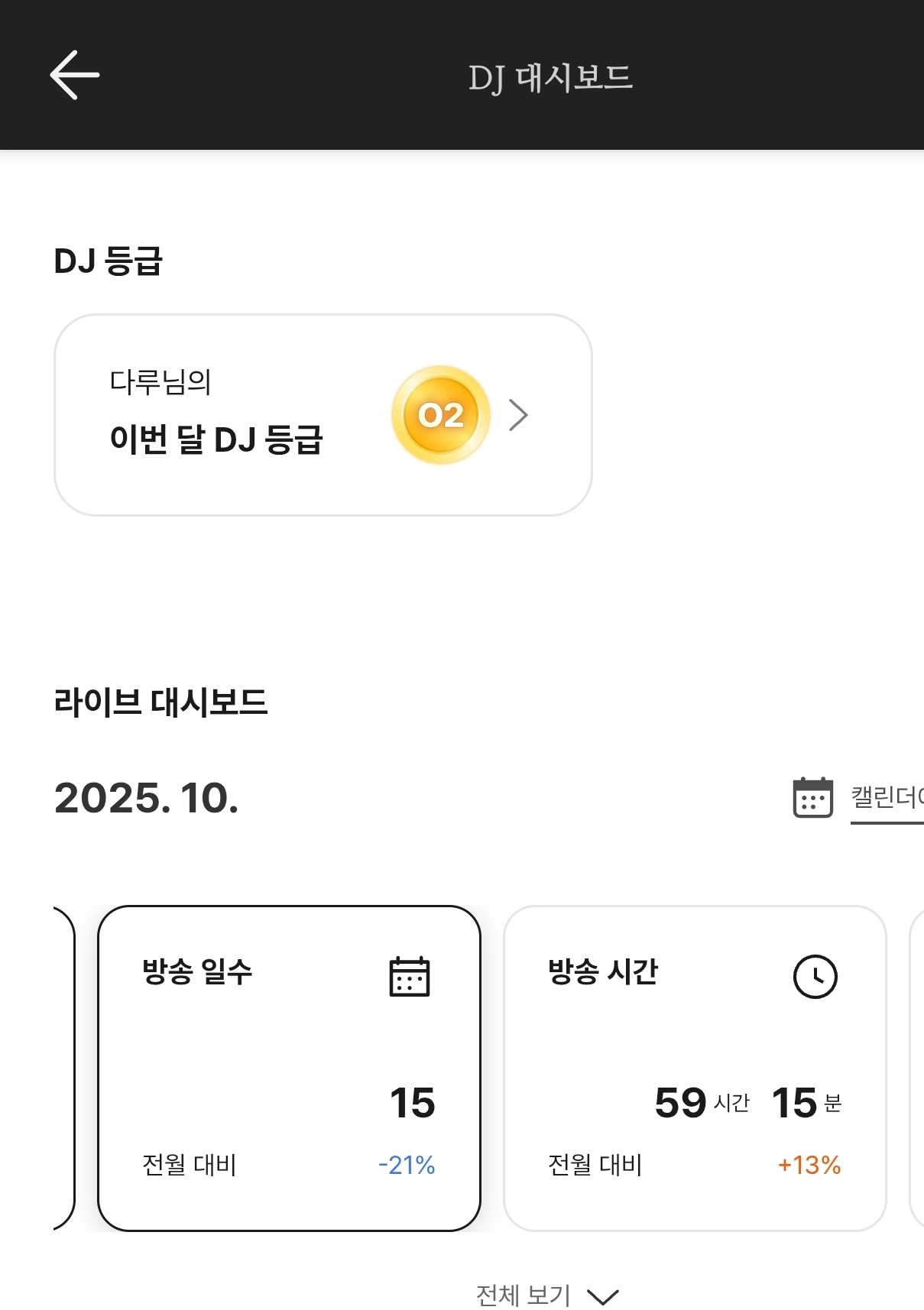Screen dimensions: 924x1310
Task: Click the -21% change value
Action: click(x=407, y=1165)
